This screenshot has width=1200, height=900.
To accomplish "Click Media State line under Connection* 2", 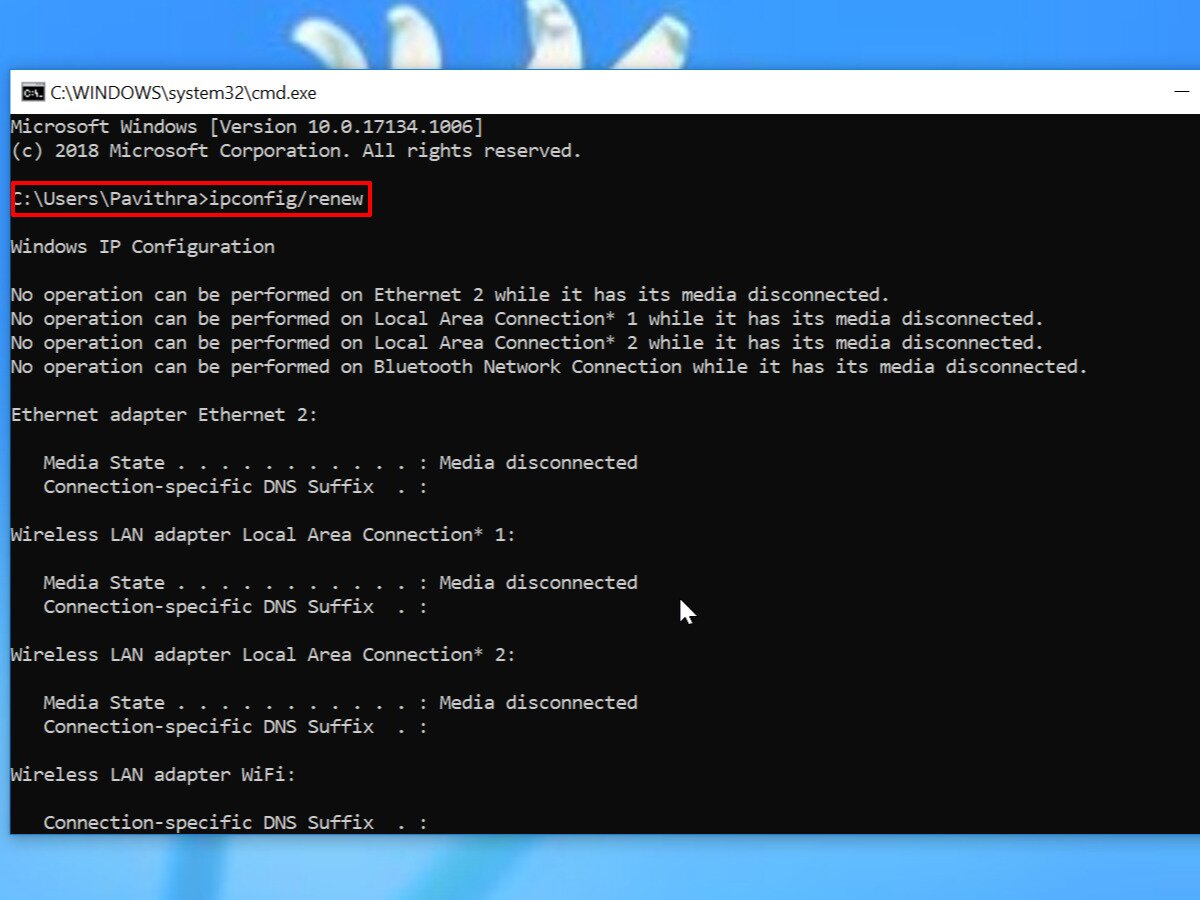I will (340, 703).
